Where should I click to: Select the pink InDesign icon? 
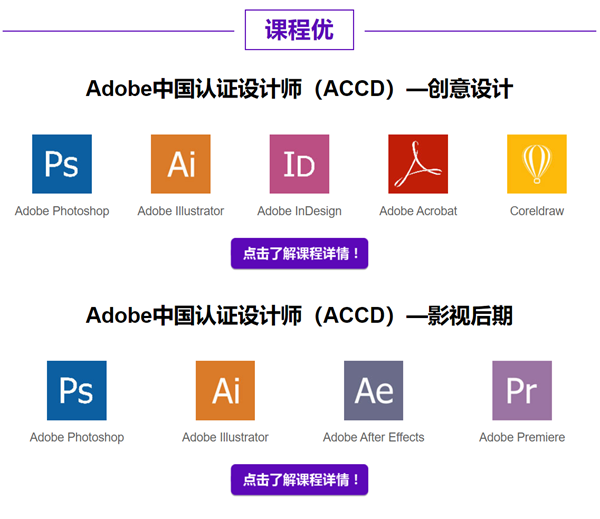pos(299,164)
